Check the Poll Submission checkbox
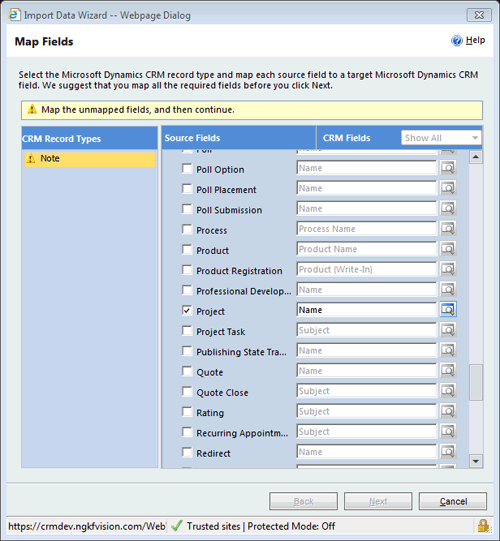This screenshot has height=541, width=500. tap(187, 209)
